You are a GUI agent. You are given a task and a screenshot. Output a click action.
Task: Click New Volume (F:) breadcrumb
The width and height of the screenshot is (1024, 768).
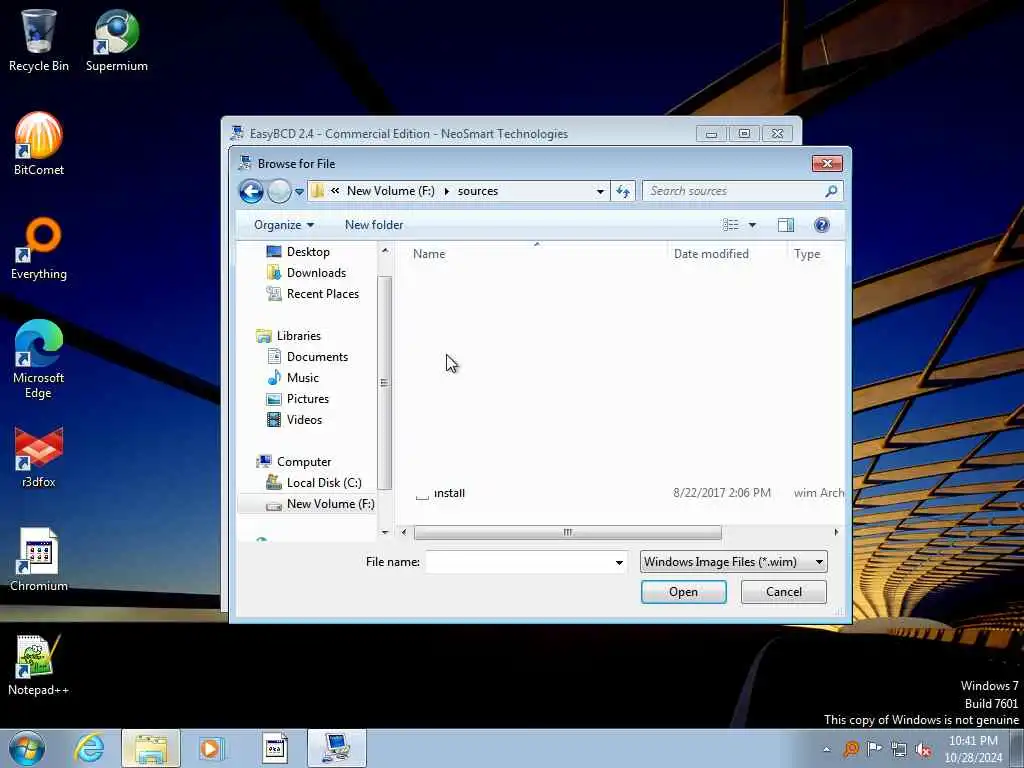(x=391, y=191)
